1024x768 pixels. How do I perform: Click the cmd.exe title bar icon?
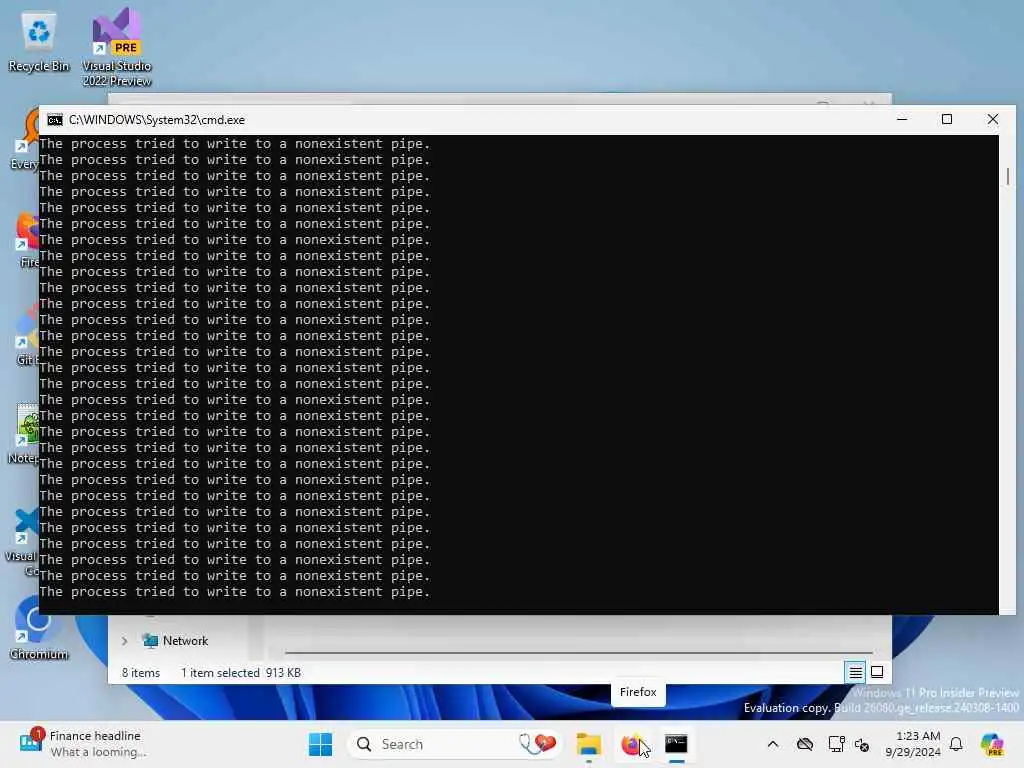point(55,120)
